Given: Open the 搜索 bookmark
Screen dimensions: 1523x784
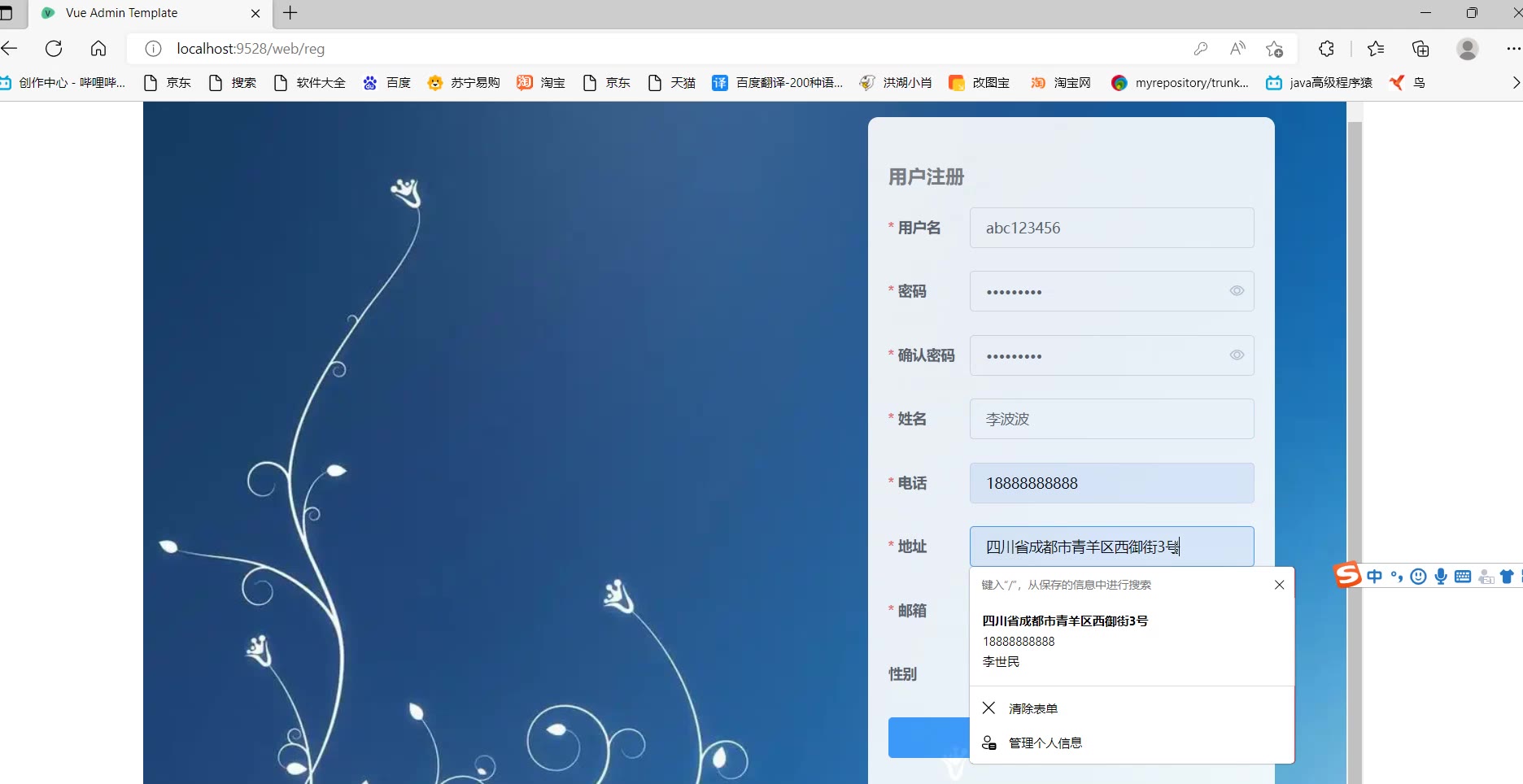Looking at the screenshot, I should pos(233,83).
